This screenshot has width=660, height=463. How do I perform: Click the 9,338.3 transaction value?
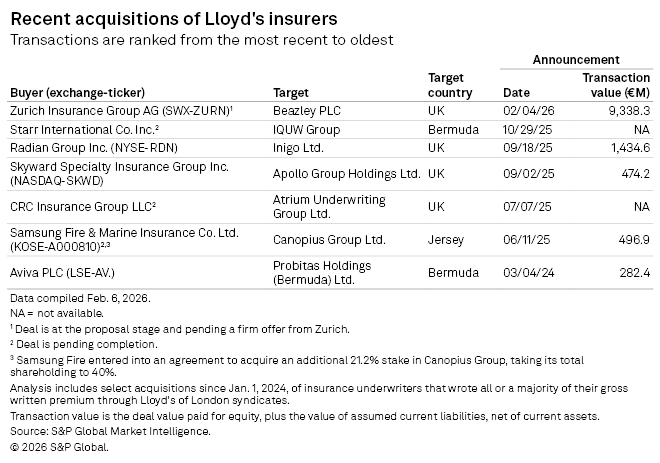[x=625, y=111]
